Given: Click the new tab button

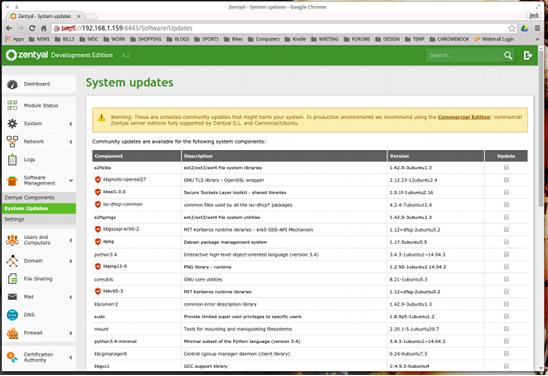Looking at the screenshot, I should pyautogui.click(x=91, y=16).
